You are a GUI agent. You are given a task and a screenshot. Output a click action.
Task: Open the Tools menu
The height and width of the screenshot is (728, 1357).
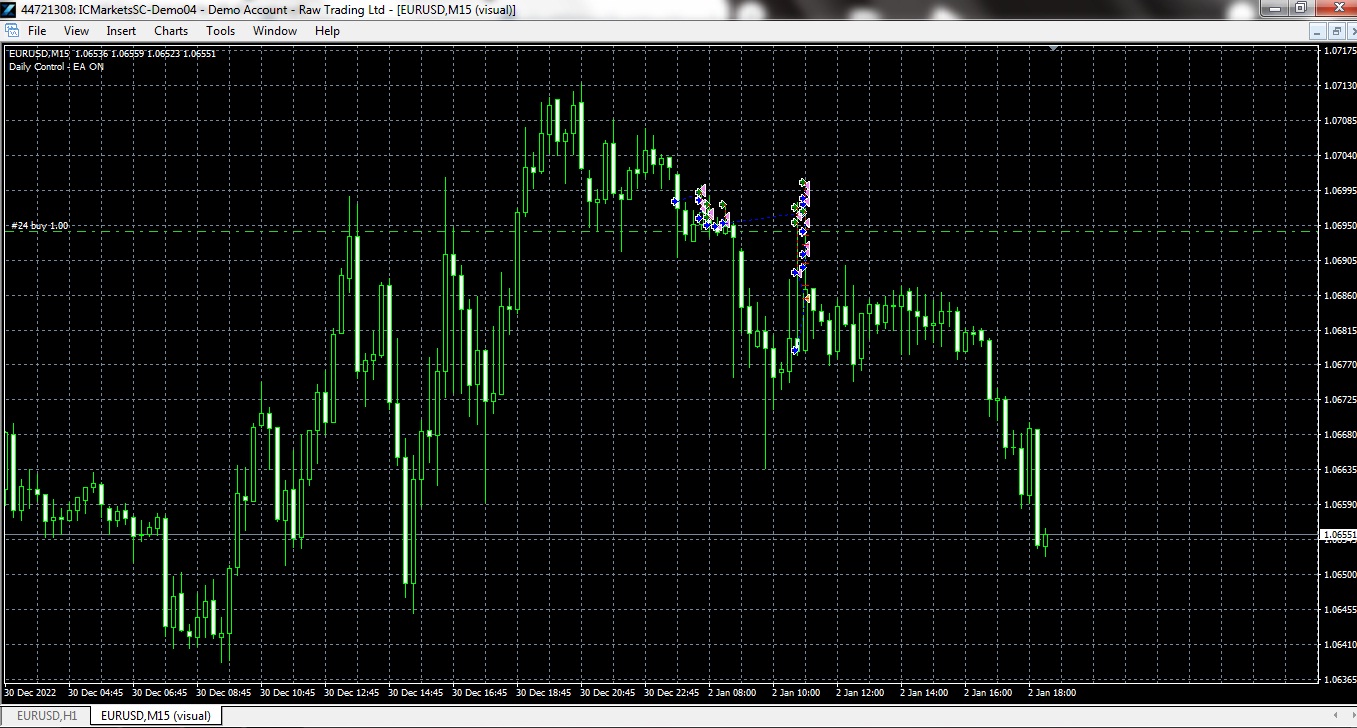[220, 31]
